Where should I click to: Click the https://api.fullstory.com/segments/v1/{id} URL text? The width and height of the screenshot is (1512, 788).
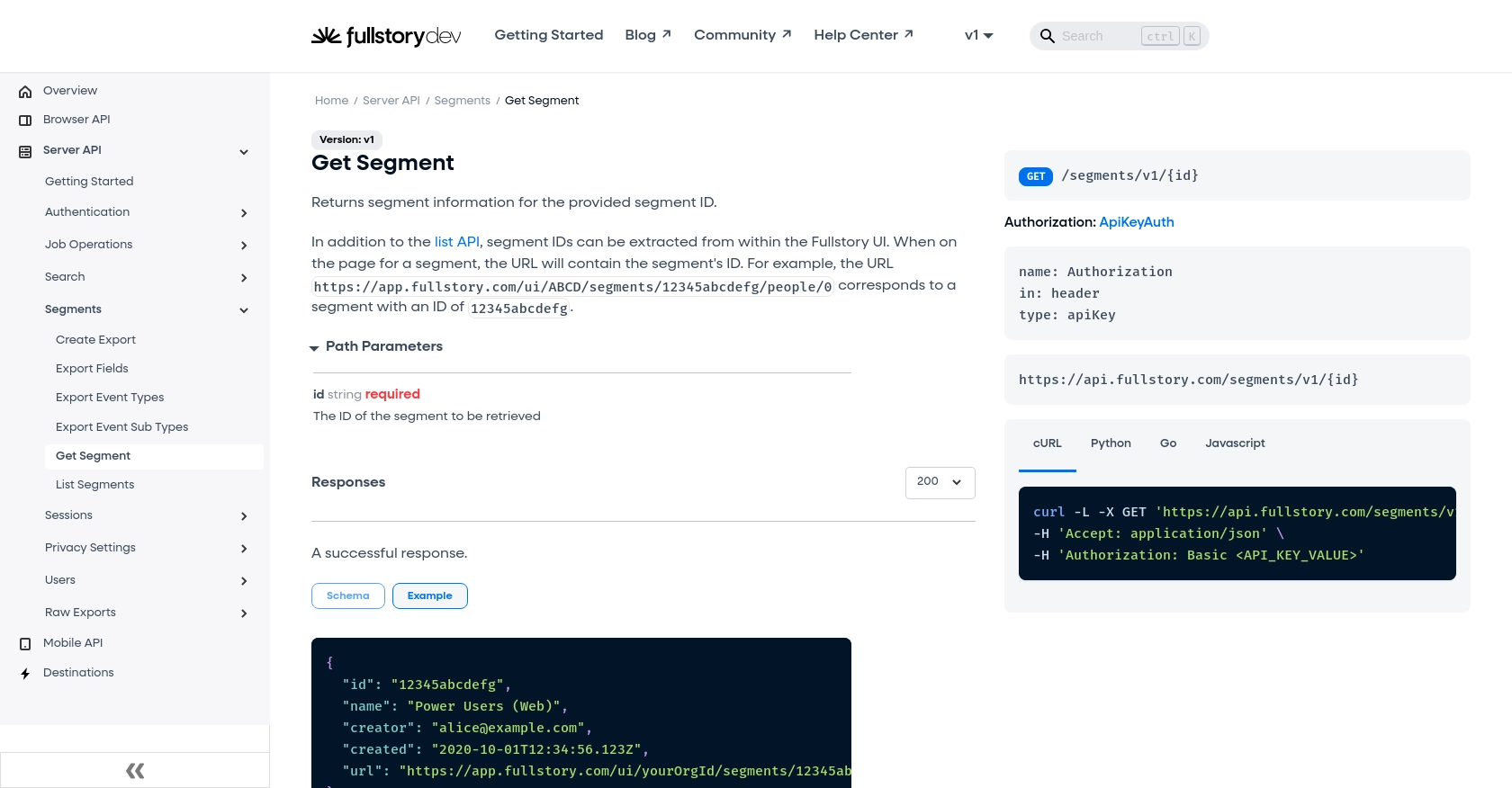click(1189, 380)
